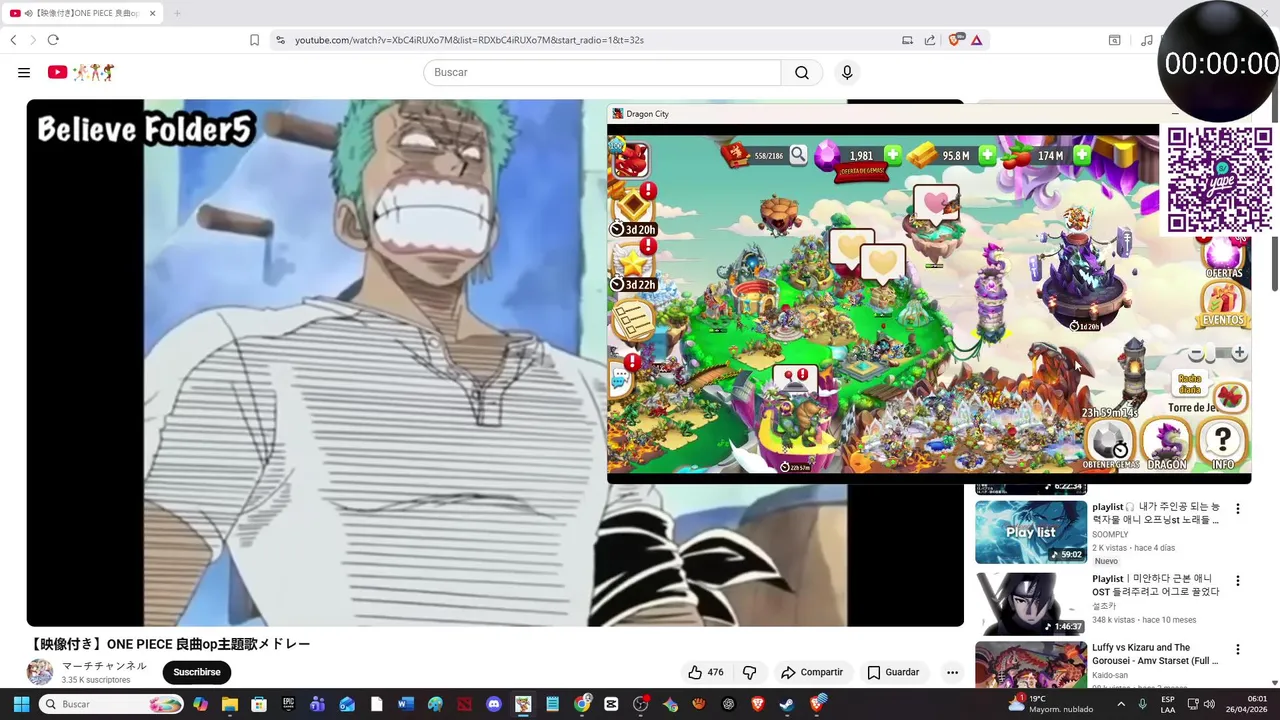Open the Info question mark button
This screenshot has width=1280, height=720.
click(1223, 444)
